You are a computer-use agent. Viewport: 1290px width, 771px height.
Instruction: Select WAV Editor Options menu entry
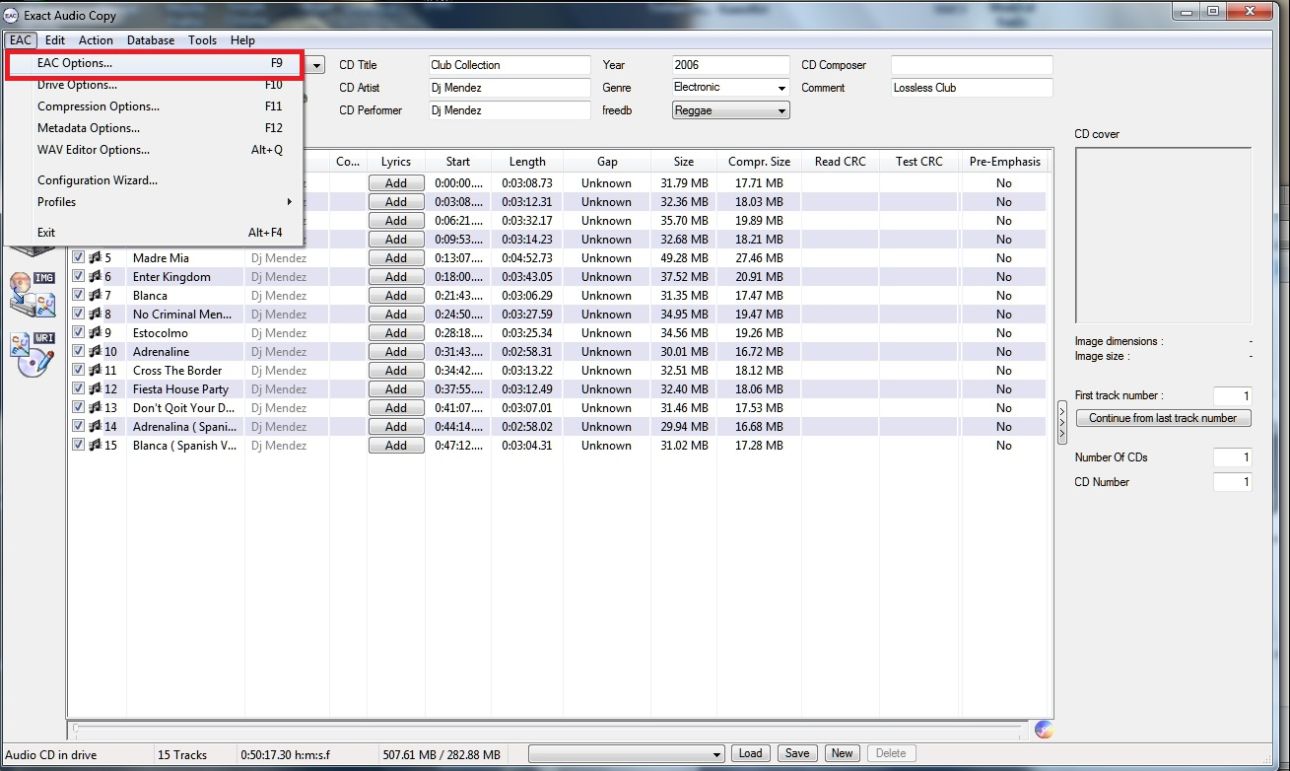154,150
